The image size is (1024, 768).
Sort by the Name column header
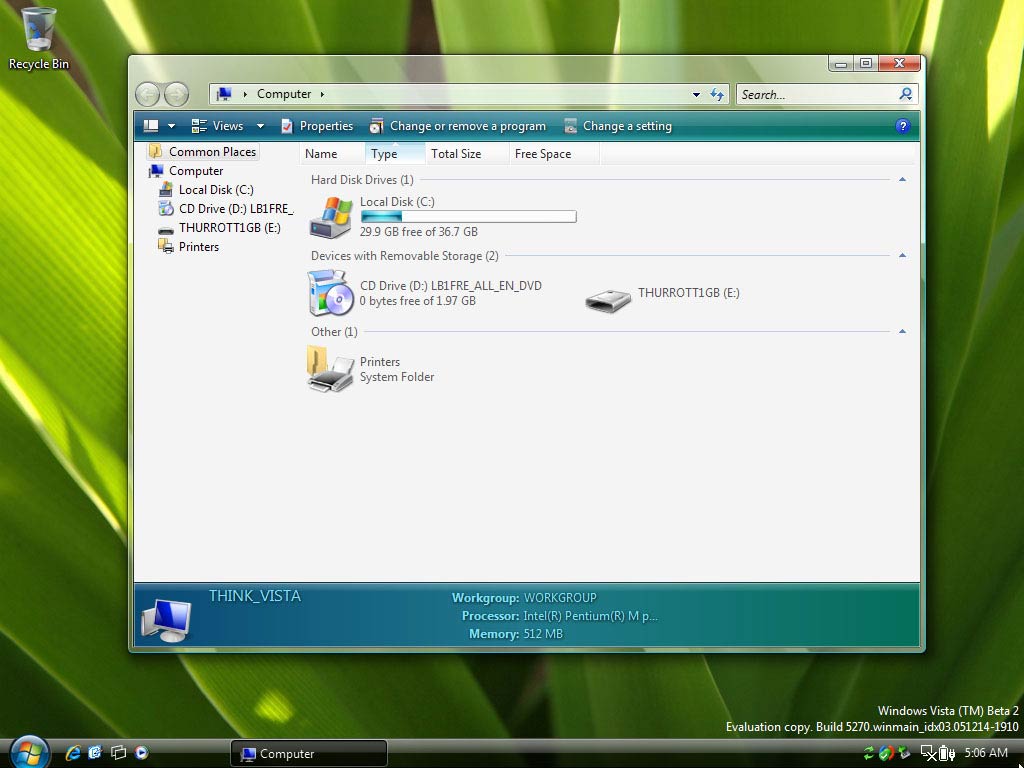click(x=332, y=154)
